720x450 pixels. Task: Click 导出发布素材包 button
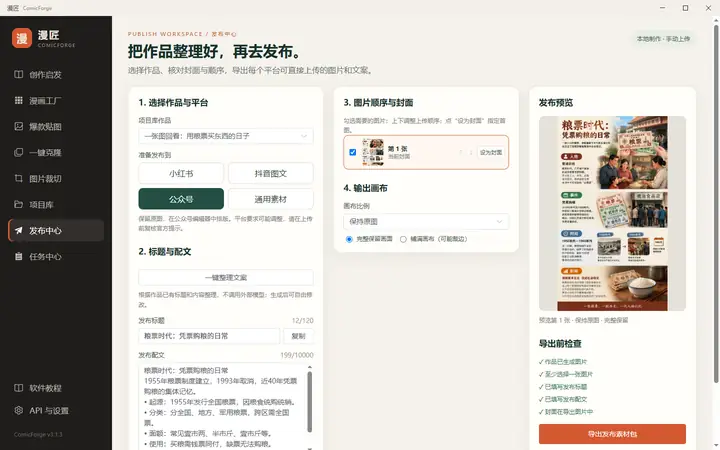[x=612, y=434]
